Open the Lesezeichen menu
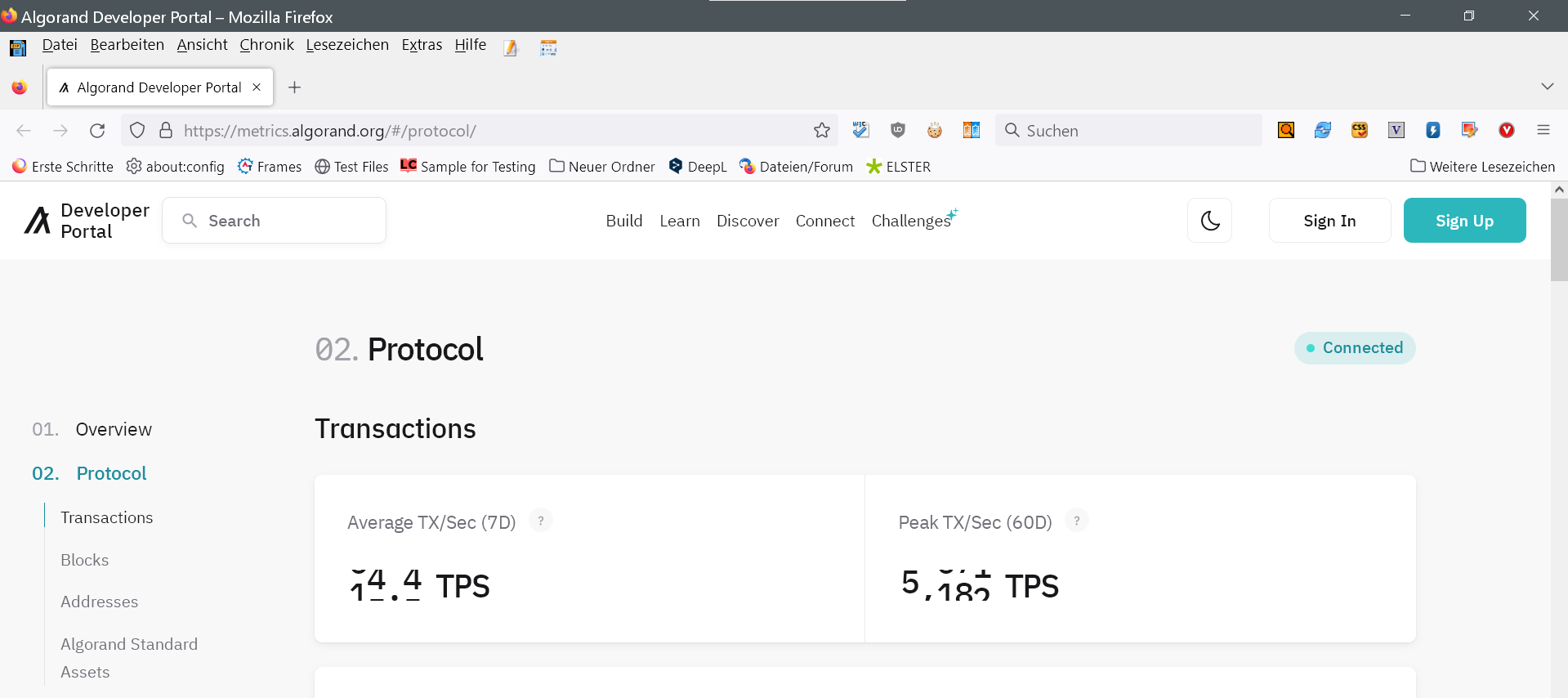This screenshot has width=1568, height=698. tap(347, 45)
